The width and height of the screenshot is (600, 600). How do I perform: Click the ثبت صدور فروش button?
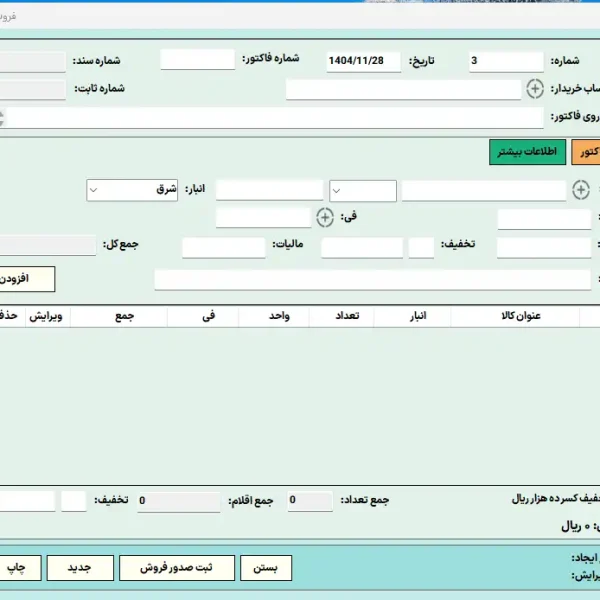(177, 568)
